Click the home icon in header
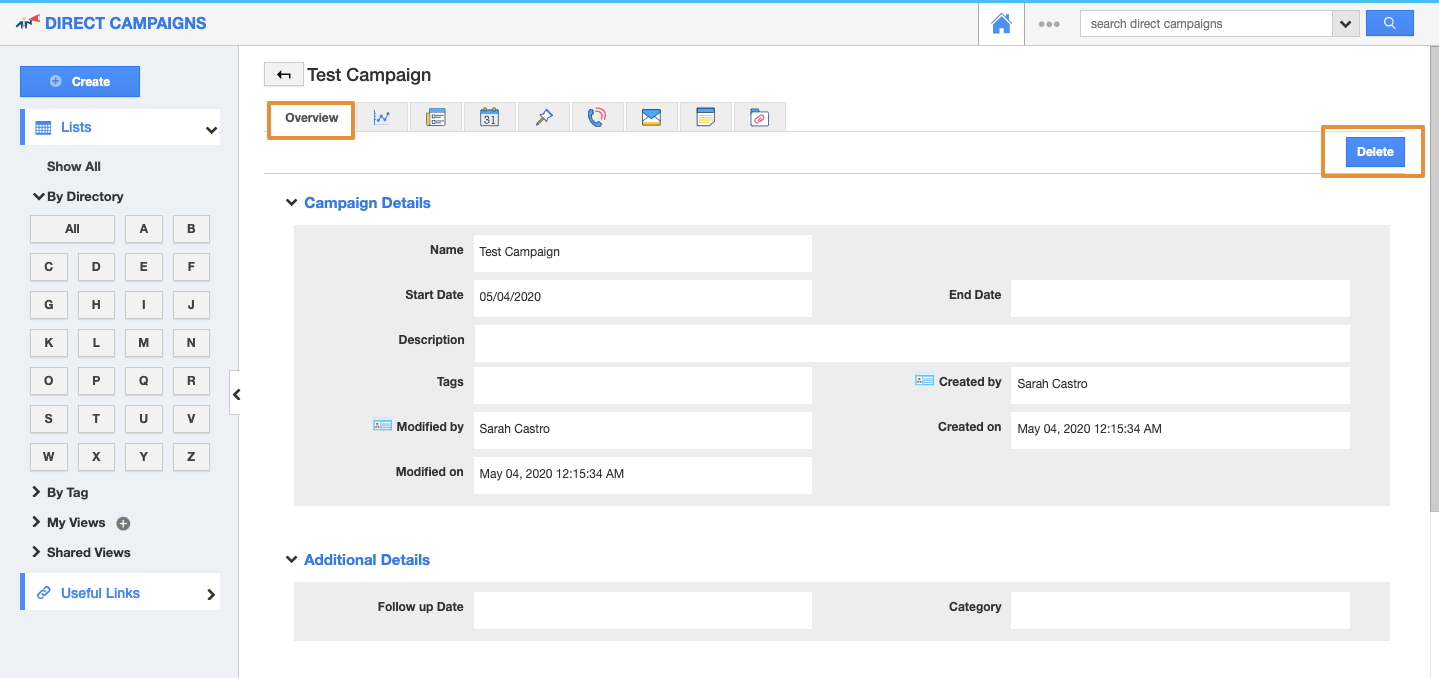Screen dimensions: 1439x678 pos(1001,24)
